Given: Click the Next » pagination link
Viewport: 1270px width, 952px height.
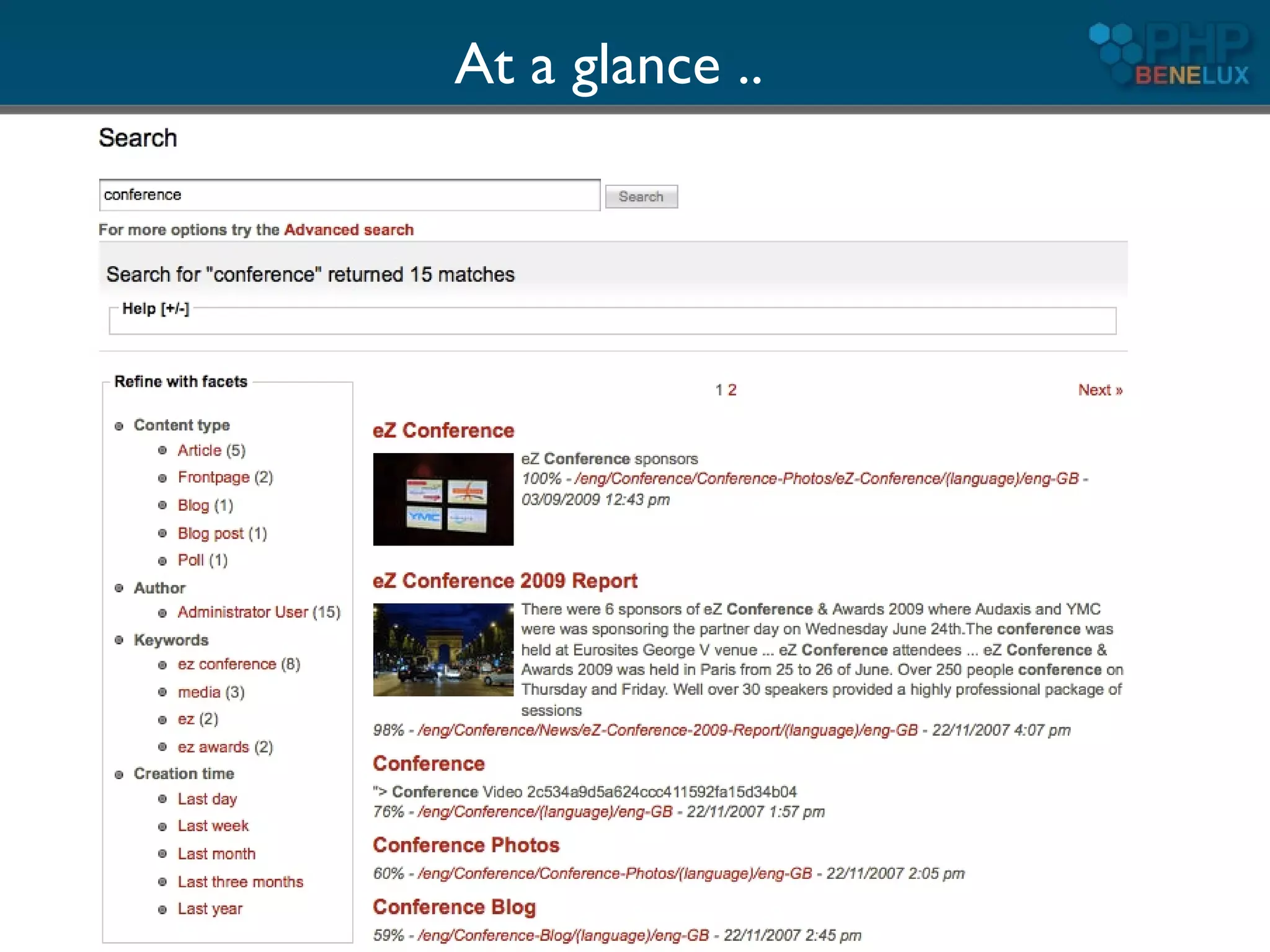Looking at the screenshot, I should (1099, 390).
